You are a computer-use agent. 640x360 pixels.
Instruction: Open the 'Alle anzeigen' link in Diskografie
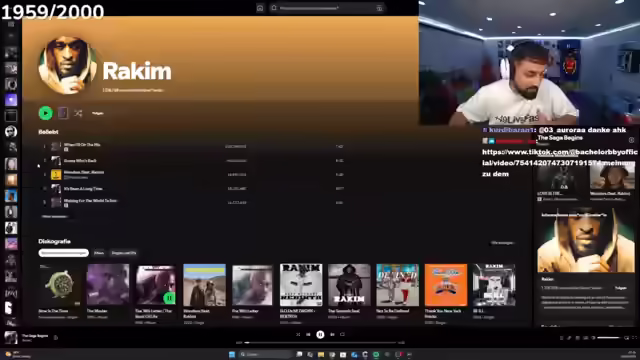[502, 243]
